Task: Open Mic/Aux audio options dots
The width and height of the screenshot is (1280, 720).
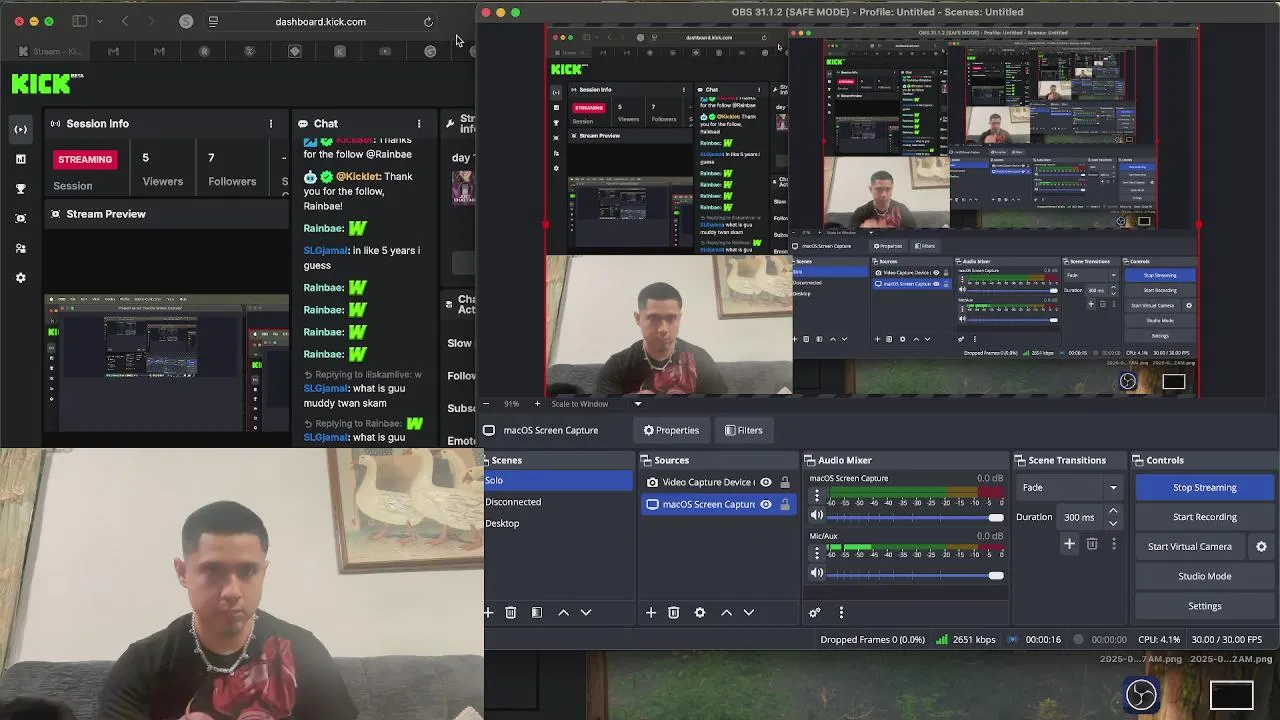Action: coord(816,553)
